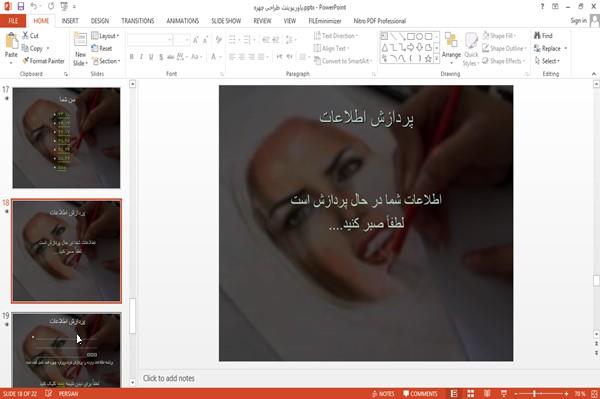Open the Shape Fill dropdown
Viewport: 600px width, 399px height.
coord(499,36)
